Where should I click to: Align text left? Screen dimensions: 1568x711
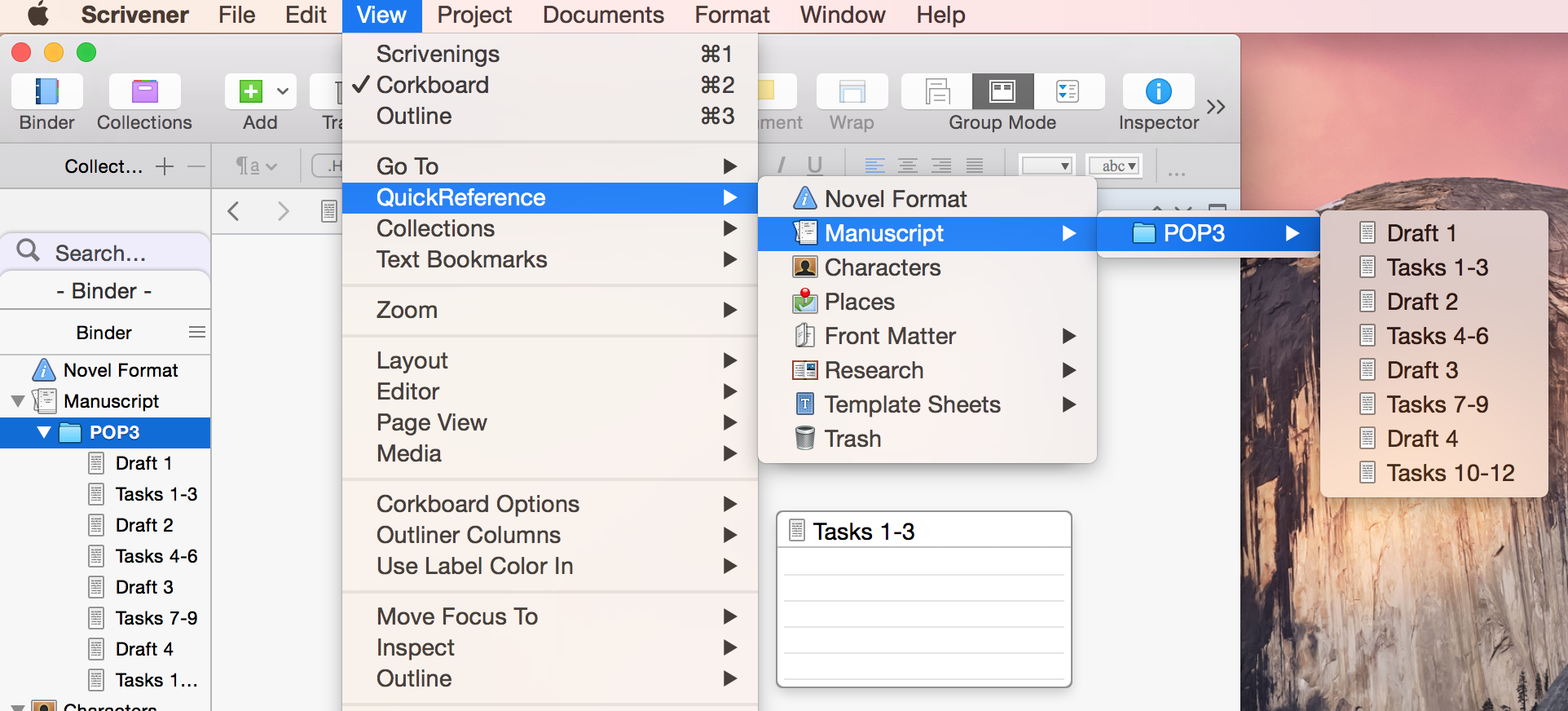874,166
